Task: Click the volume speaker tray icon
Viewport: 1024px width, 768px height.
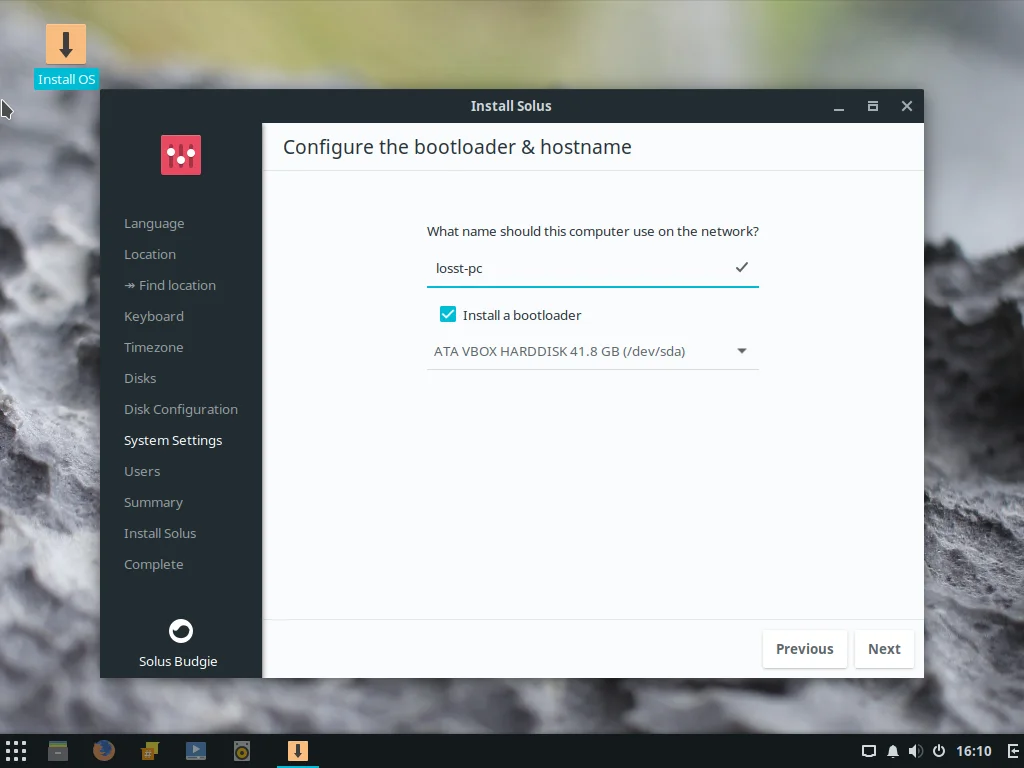Action: (916, 751)
